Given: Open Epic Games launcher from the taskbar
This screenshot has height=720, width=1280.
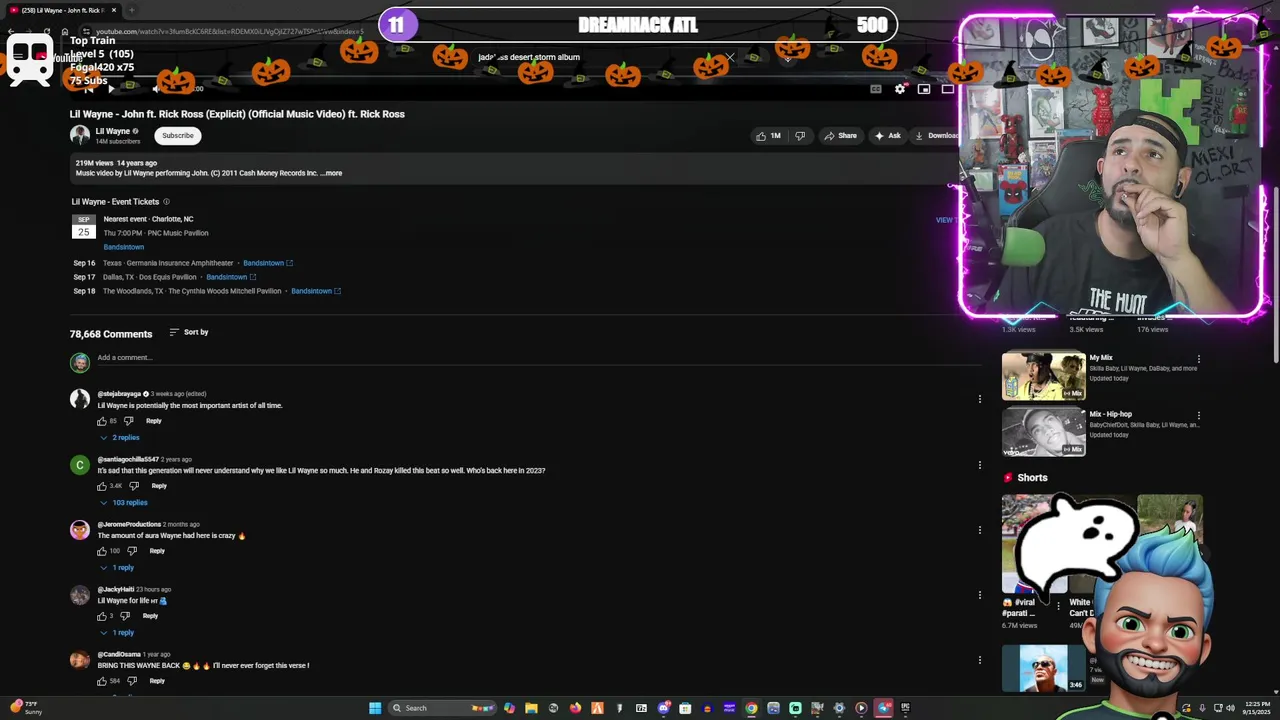Looking at the screenshot, I should pos(905,708).
